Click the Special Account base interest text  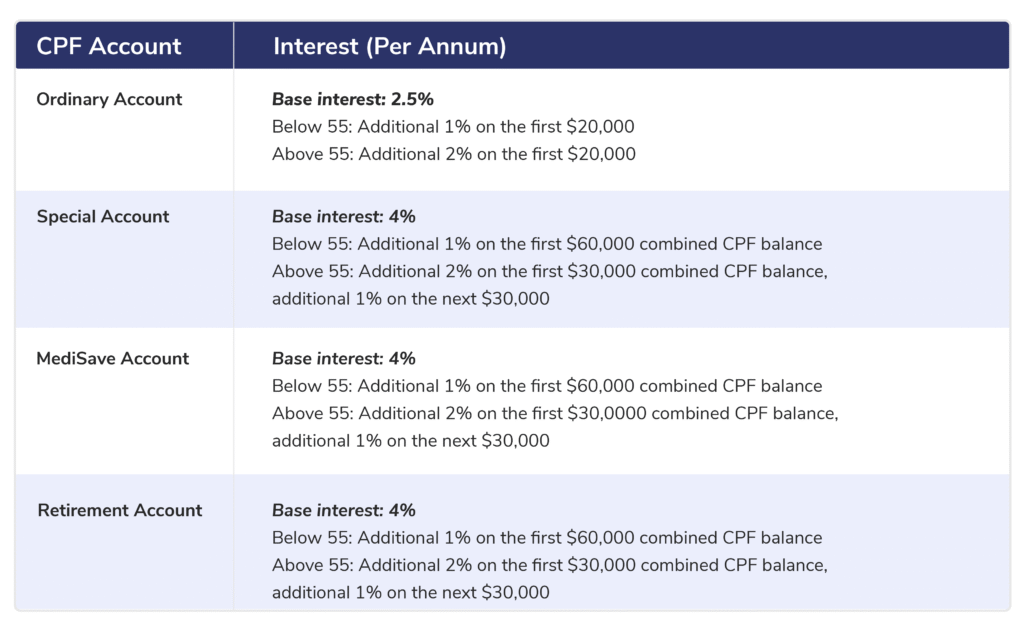click(343, 216)
